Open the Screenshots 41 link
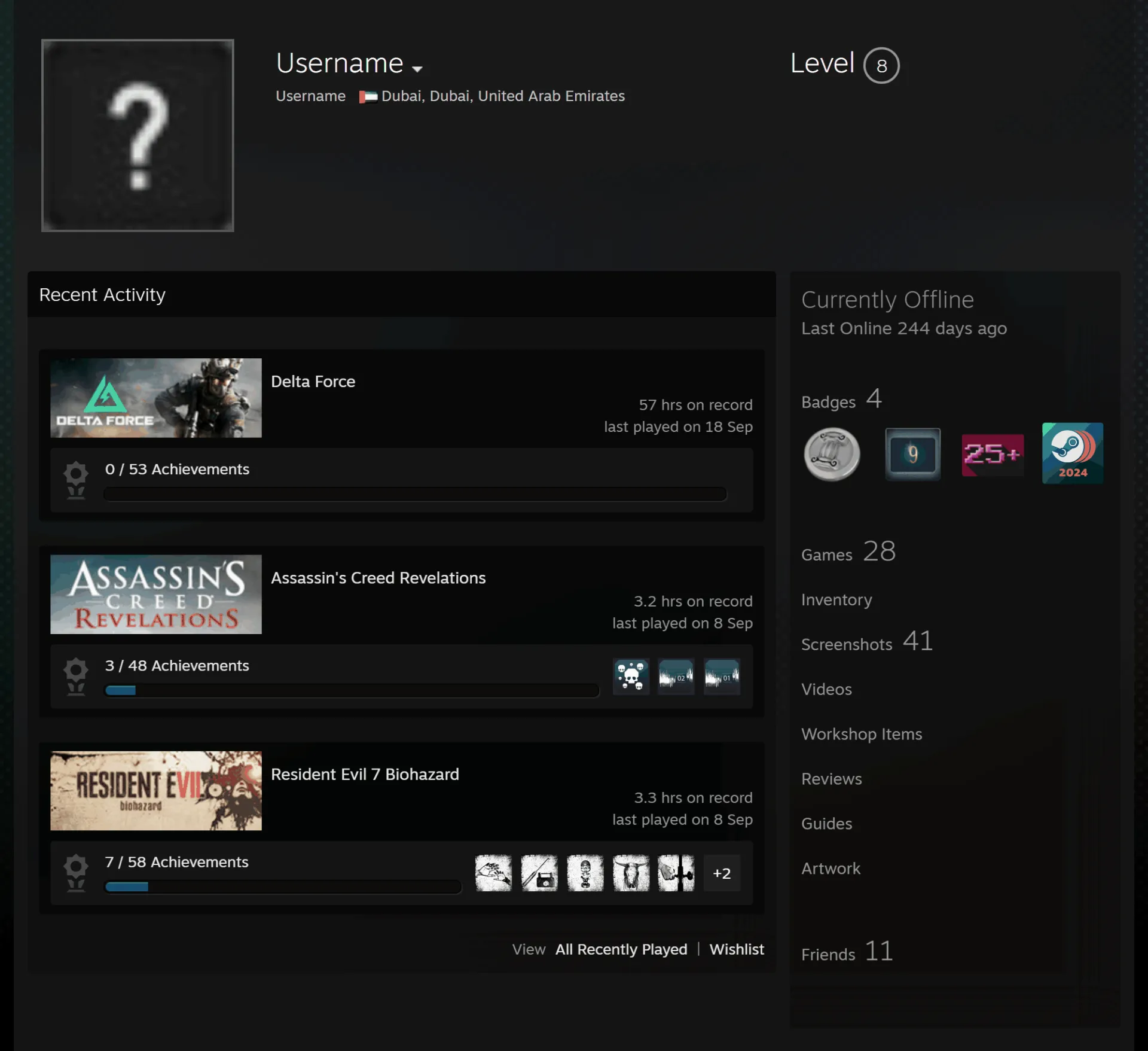Screen dimensions: 1148x1051 pos(867,642)
